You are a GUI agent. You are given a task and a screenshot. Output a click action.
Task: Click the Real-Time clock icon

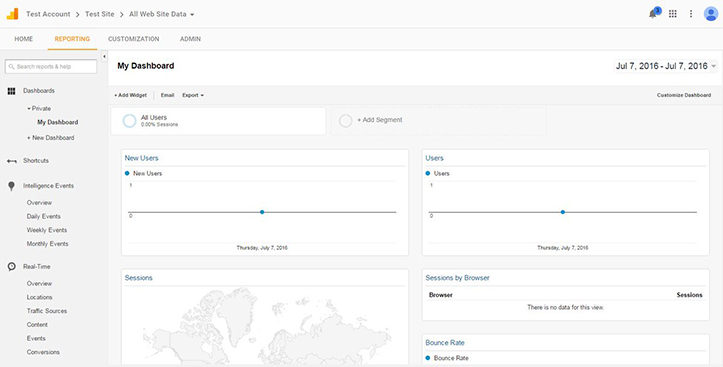pos(12,266)
